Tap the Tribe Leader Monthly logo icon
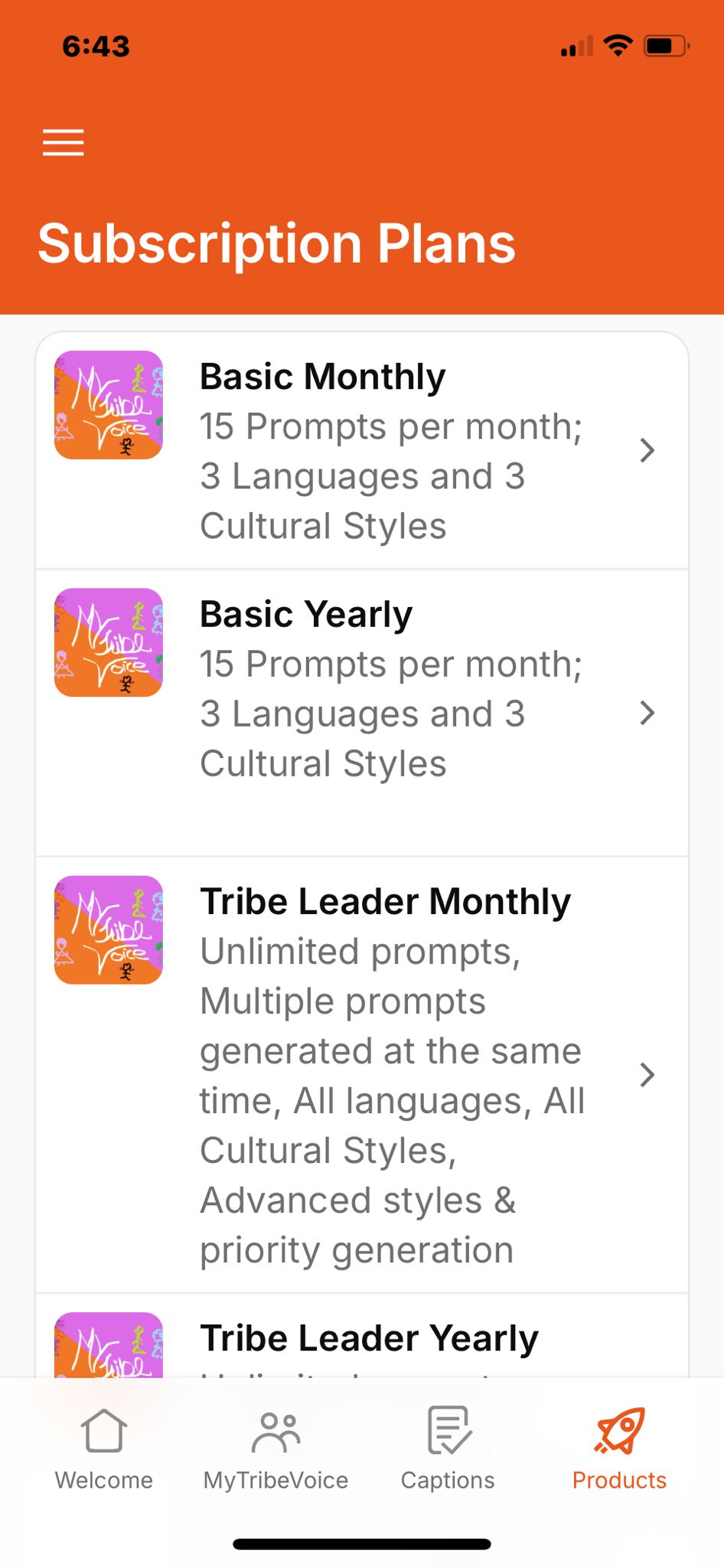Screen dimensions: 724x1568 pos(108,929)
